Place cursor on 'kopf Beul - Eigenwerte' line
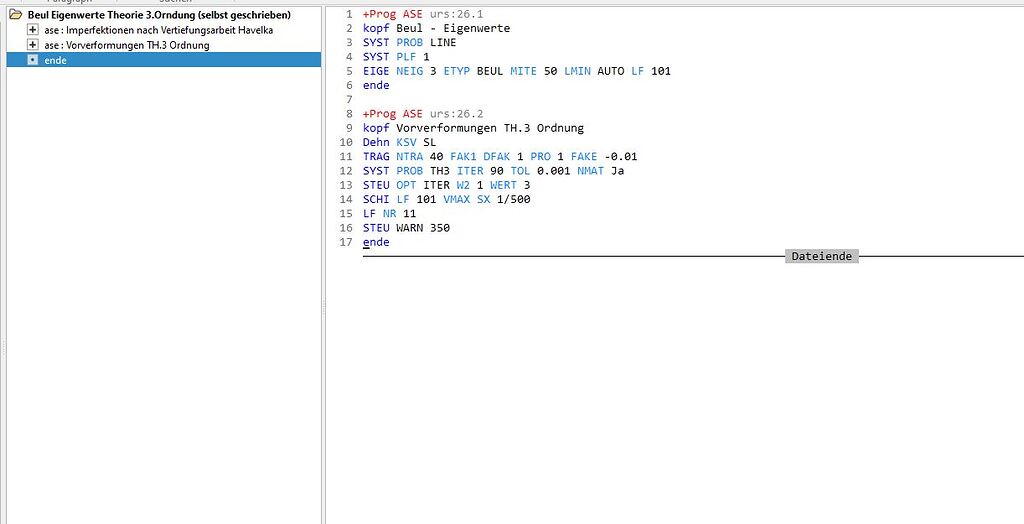This screenshot has height=524, width=1024. point(436,28)
